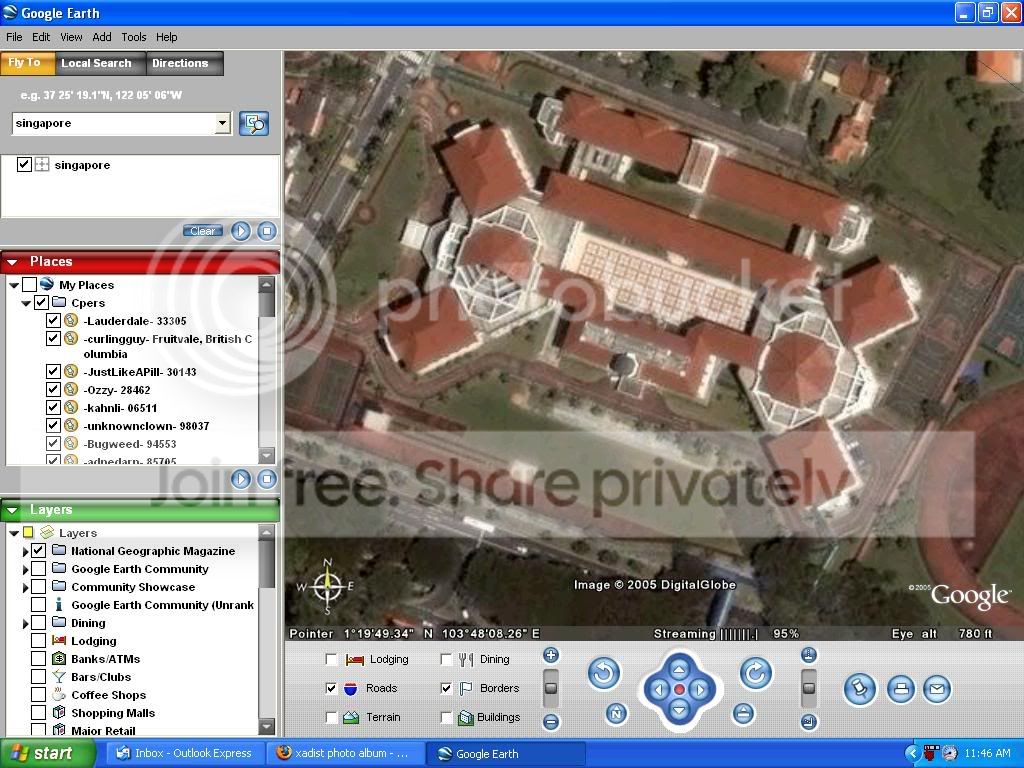The height and width of the screenshot is (768, 1024).
Task: Open the View menu
Action: [71, 37]
